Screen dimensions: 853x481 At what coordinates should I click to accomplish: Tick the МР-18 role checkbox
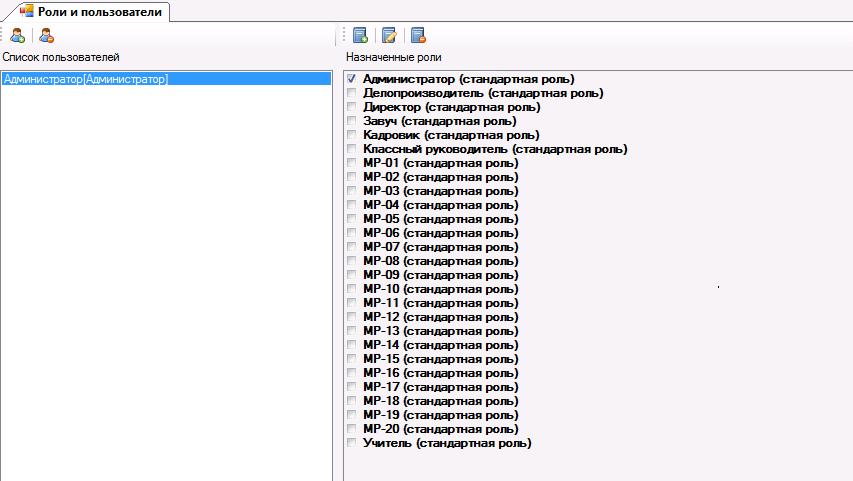click(351, 401)
